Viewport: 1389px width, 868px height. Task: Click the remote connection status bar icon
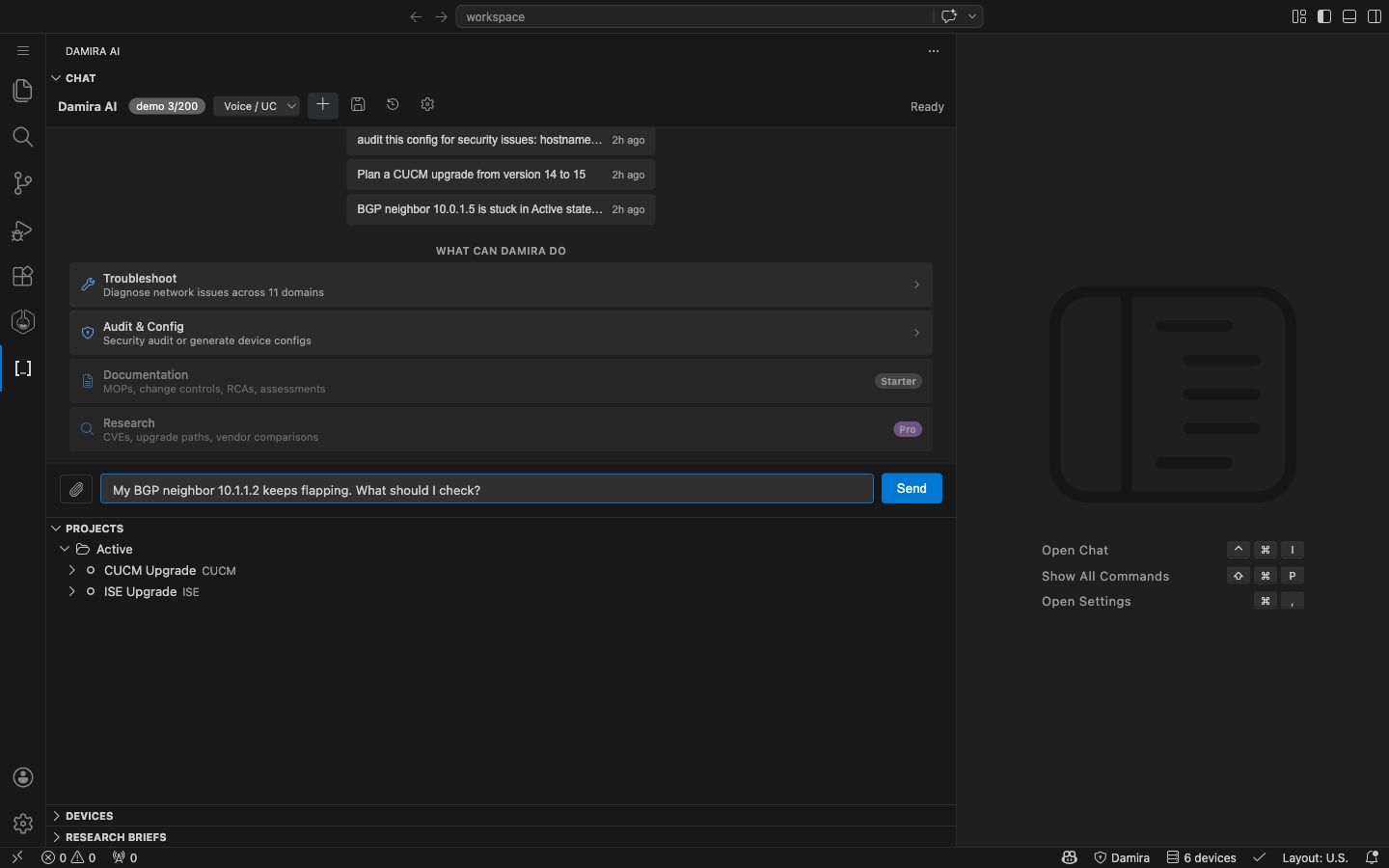(17, 857)
